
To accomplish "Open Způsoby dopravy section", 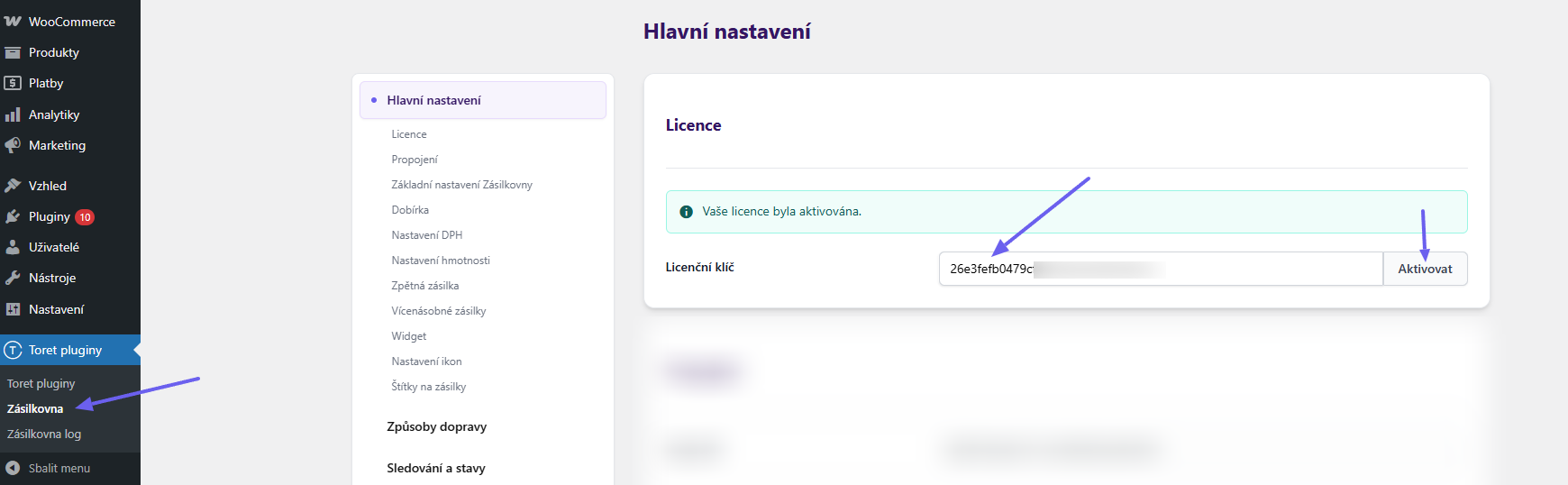I will pos(437,426).
